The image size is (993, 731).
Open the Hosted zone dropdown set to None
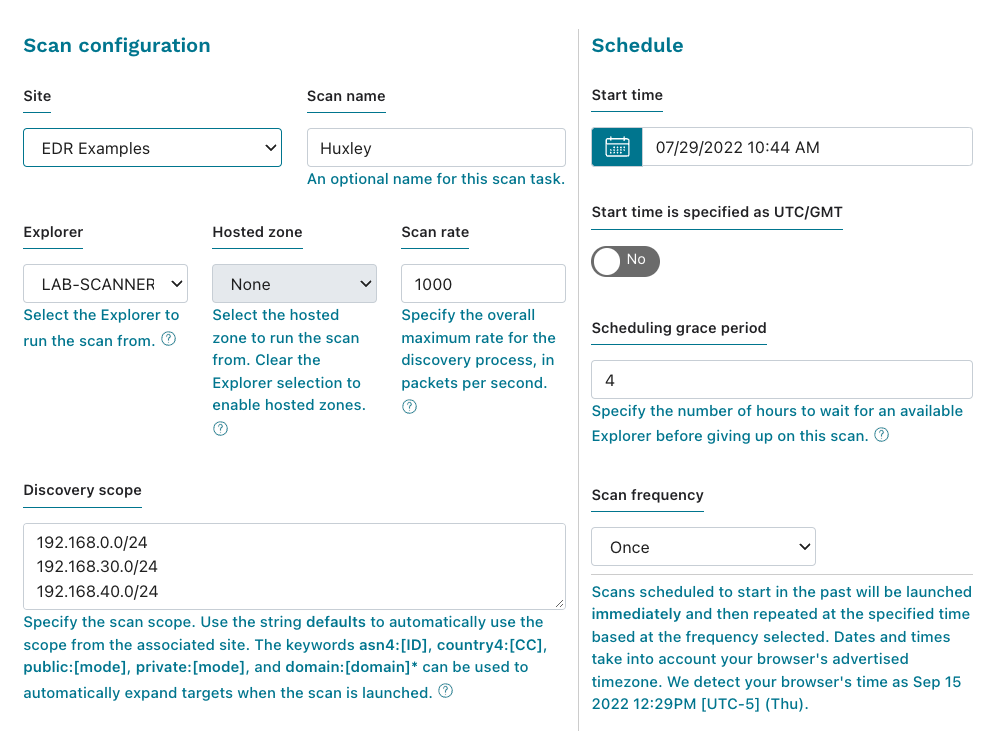(x=294, y=284)
